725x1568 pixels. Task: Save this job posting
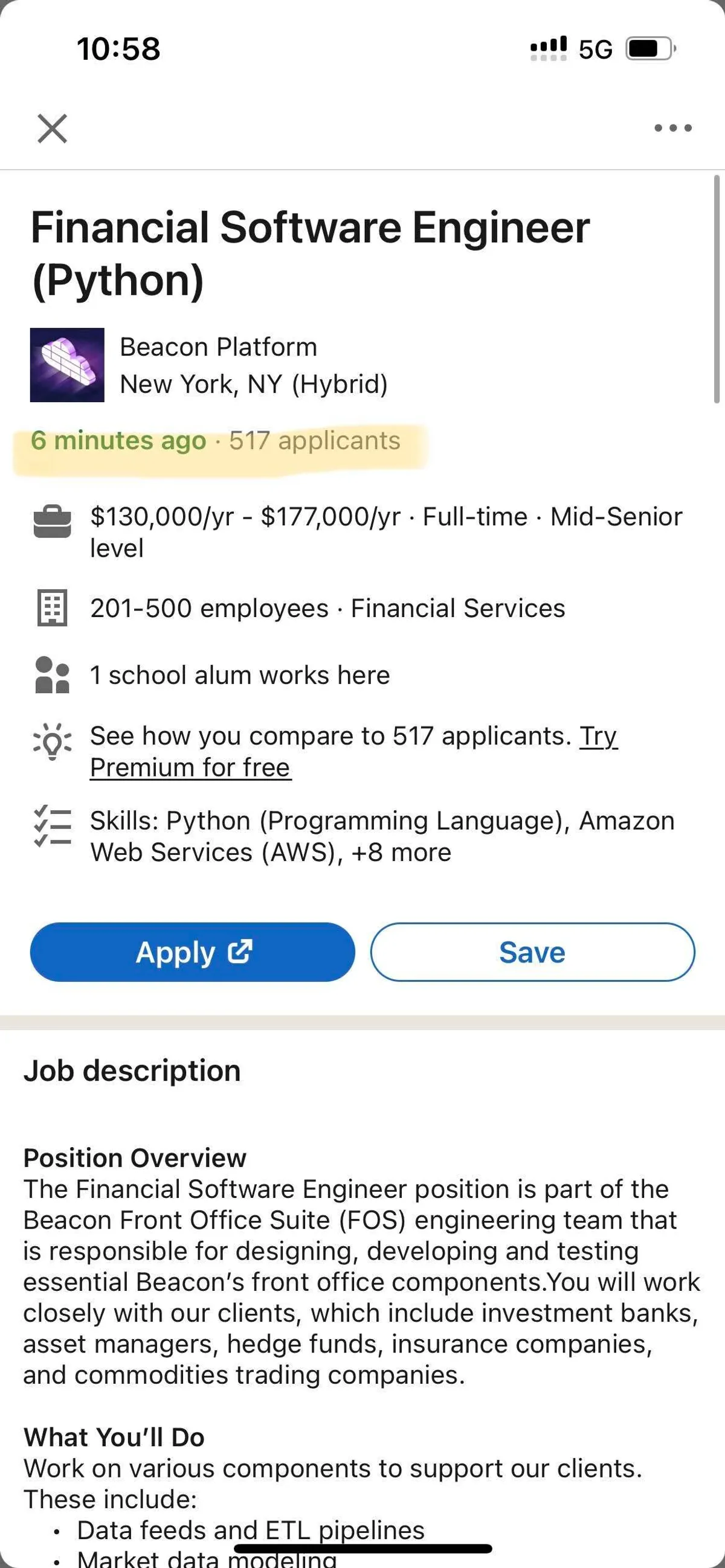click(x=532, y=952)
